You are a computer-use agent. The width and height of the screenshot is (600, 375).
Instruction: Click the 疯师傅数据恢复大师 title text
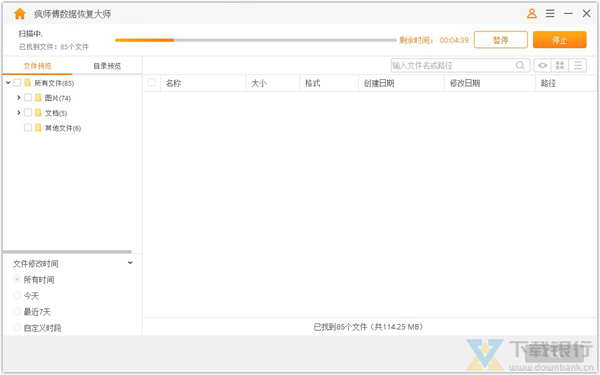pyautogui.click(x=72, y=14)
